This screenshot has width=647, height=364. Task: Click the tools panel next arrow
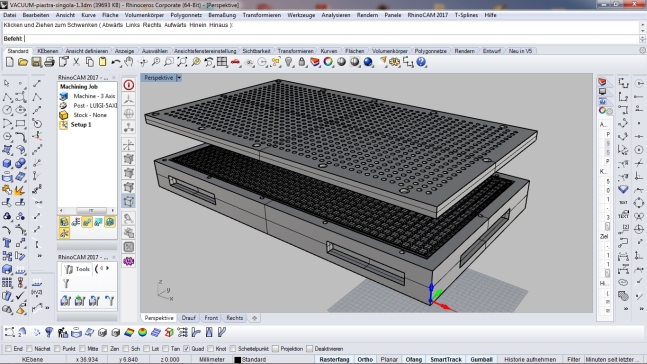(108, 268)
